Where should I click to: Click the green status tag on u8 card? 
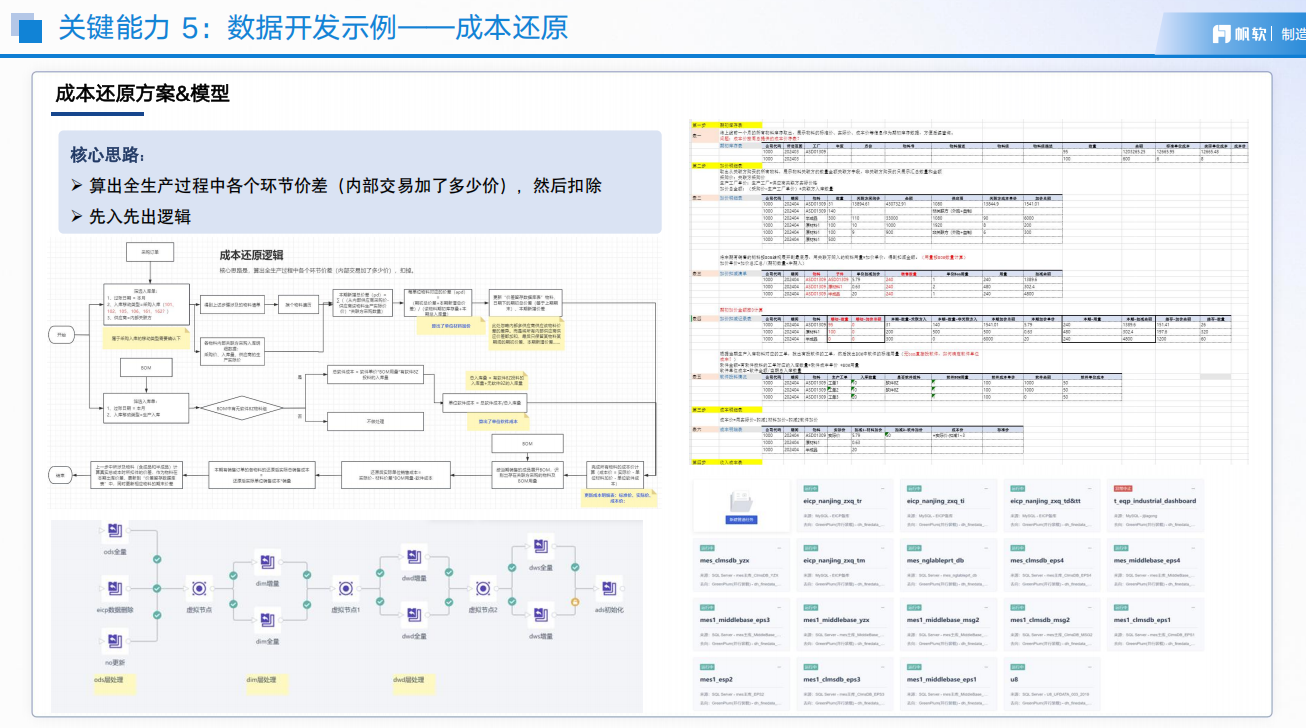coord(1018,667)
